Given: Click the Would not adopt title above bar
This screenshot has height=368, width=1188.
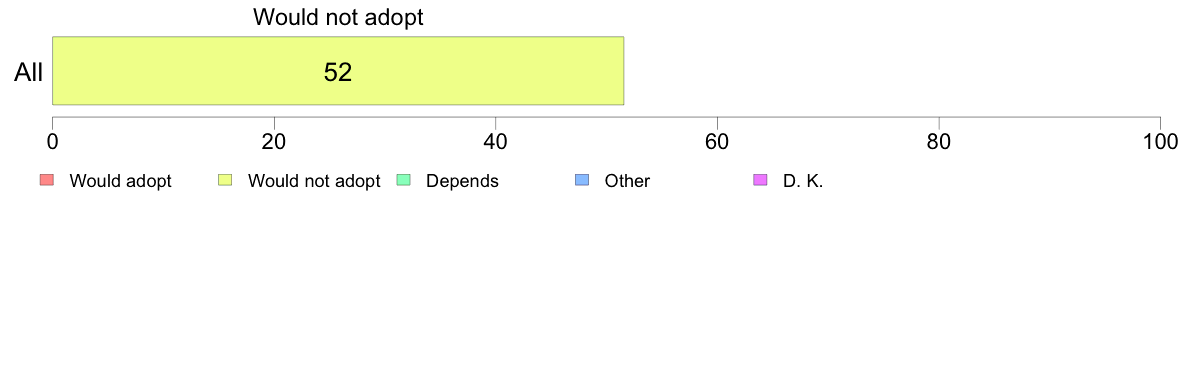Looking at the screenshot, I should coord(338,17).
